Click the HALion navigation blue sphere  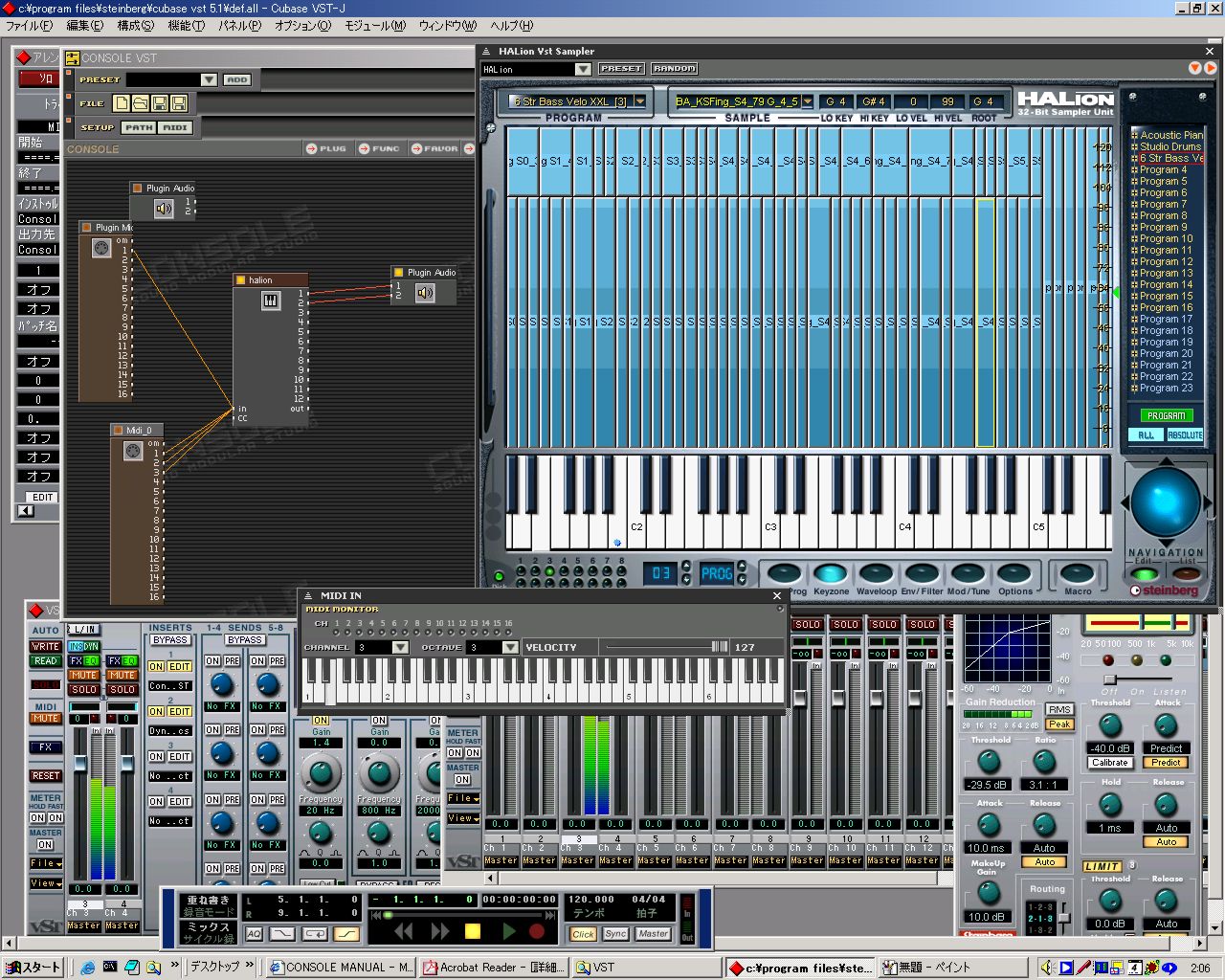coord(1165,502)
